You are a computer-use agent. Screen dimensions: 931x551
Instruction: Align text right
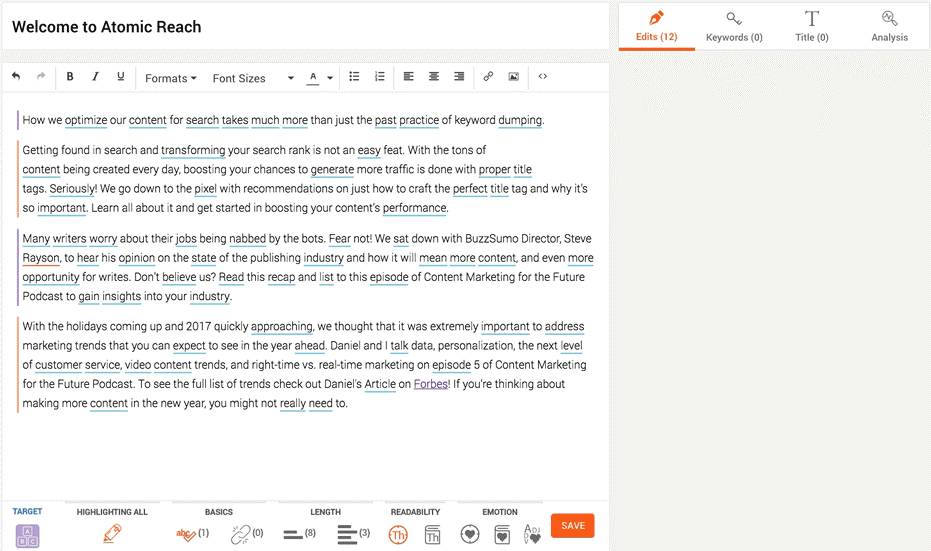click(459, 76)
